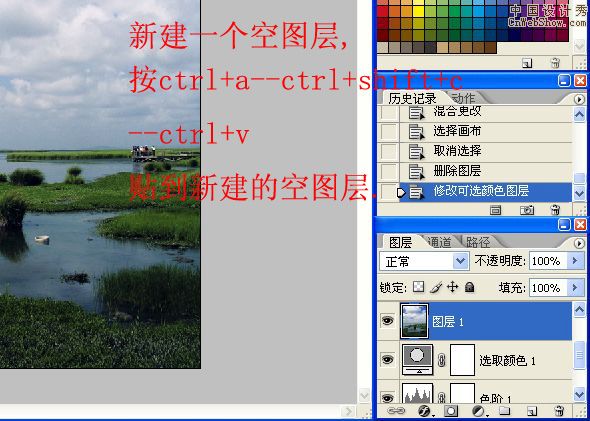This screenshot has height=421, width=590.
Task: Add a layer mask
Action: click(x=451, y=410)
